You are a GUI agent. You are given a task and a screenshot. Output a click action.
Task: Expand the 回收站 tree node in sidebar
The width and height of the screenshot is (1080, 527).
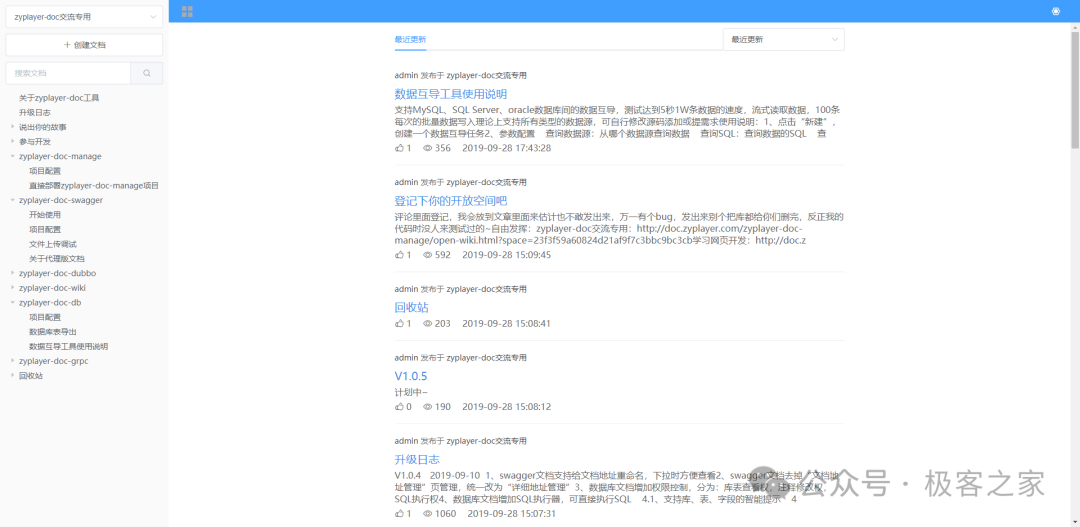(12, 375)
